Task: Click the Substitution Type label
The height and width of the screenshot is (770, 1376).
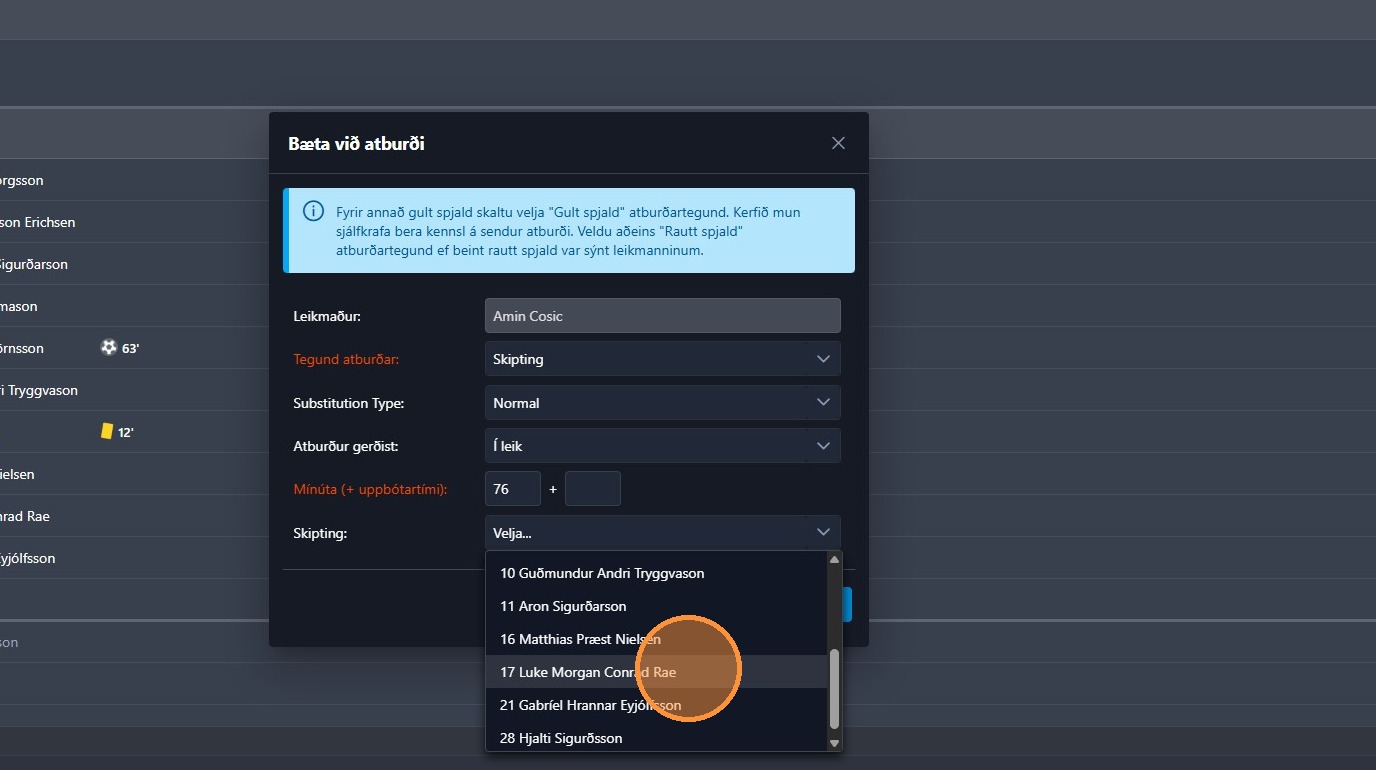Action: (348, 403)
